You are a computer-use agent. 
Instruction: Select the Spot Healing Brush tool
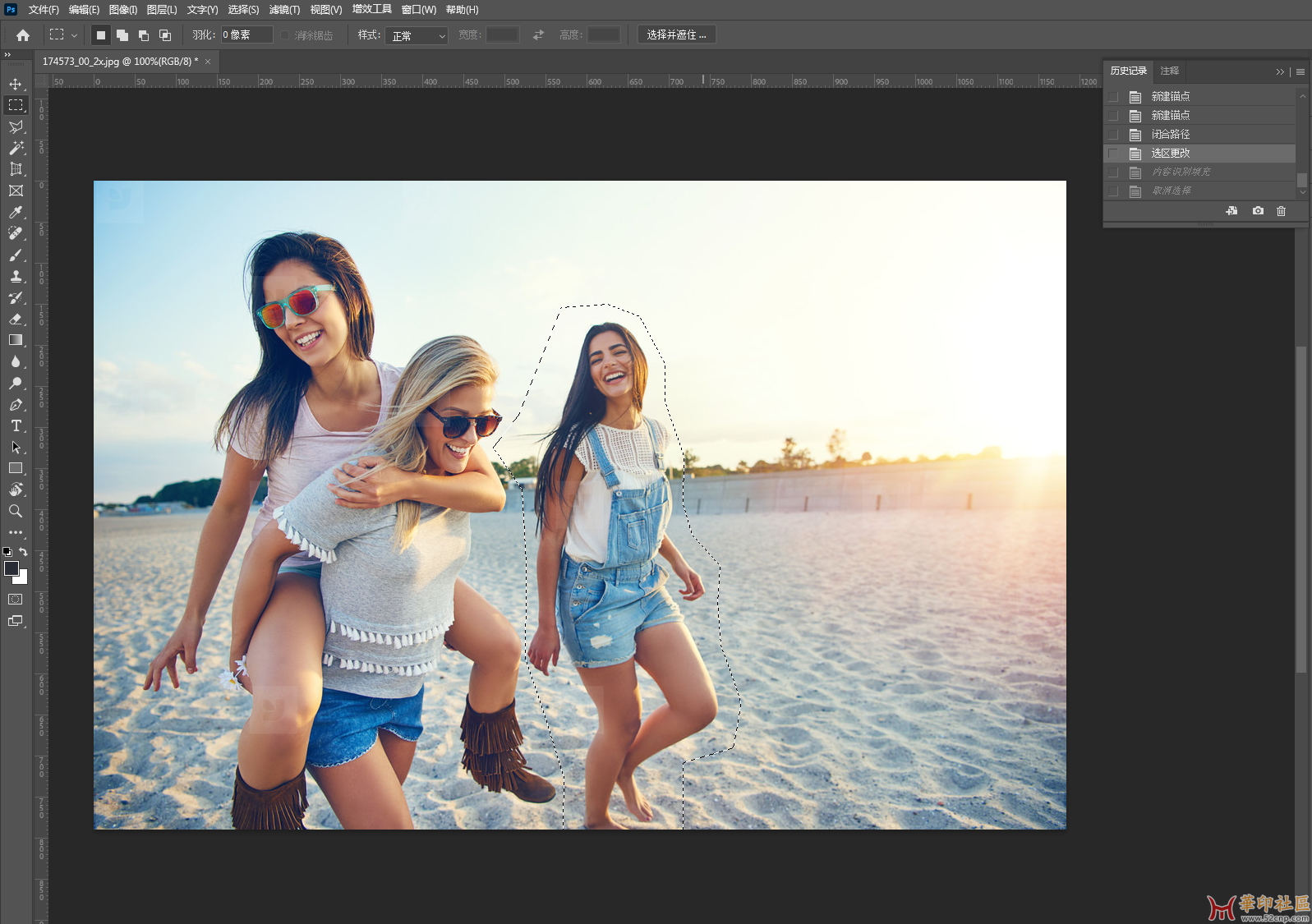pos(16,233)
